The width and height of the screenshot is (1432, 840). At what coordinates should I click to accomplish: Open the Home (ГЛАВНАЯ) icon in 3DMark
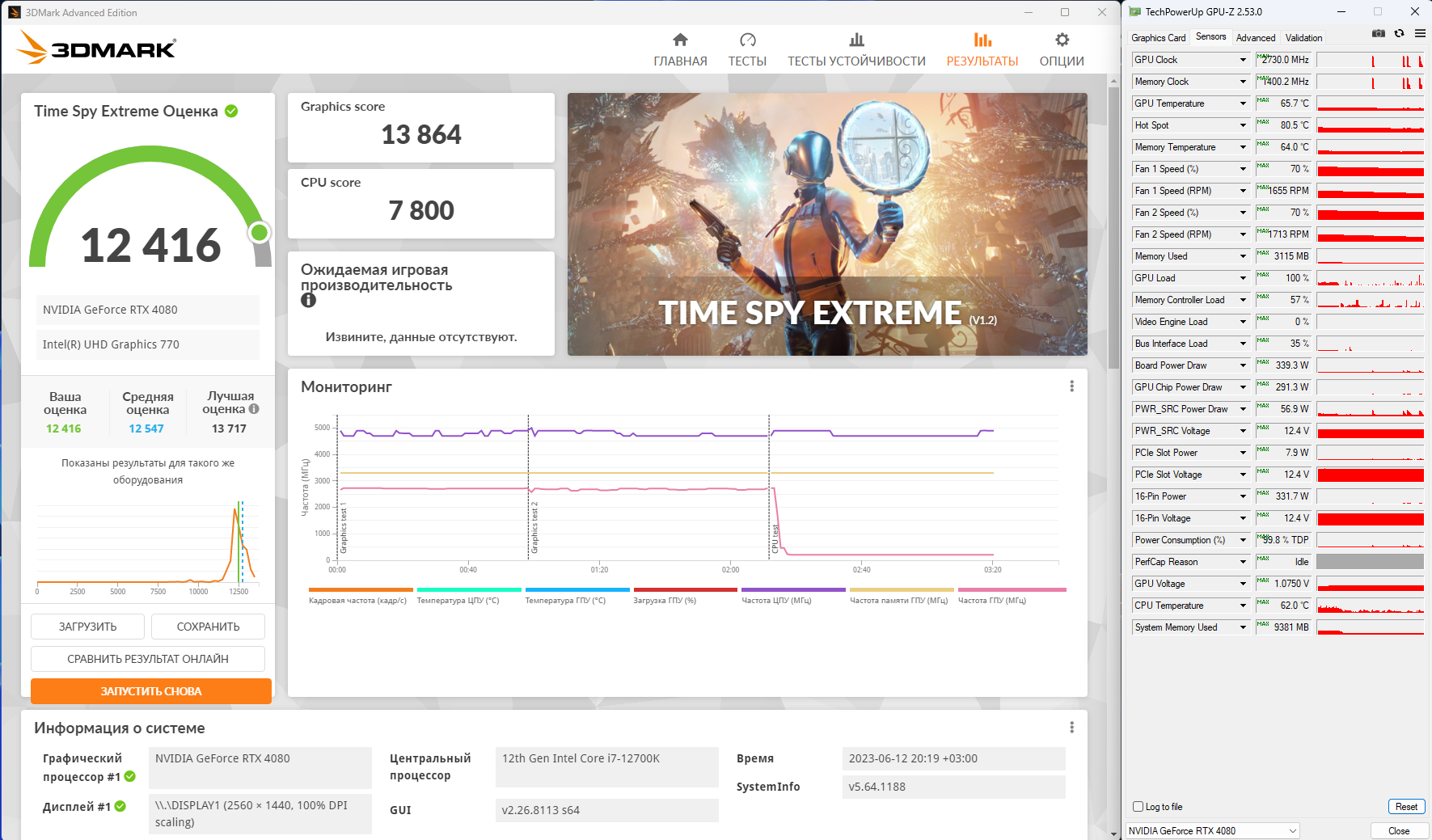coord(680,40)
